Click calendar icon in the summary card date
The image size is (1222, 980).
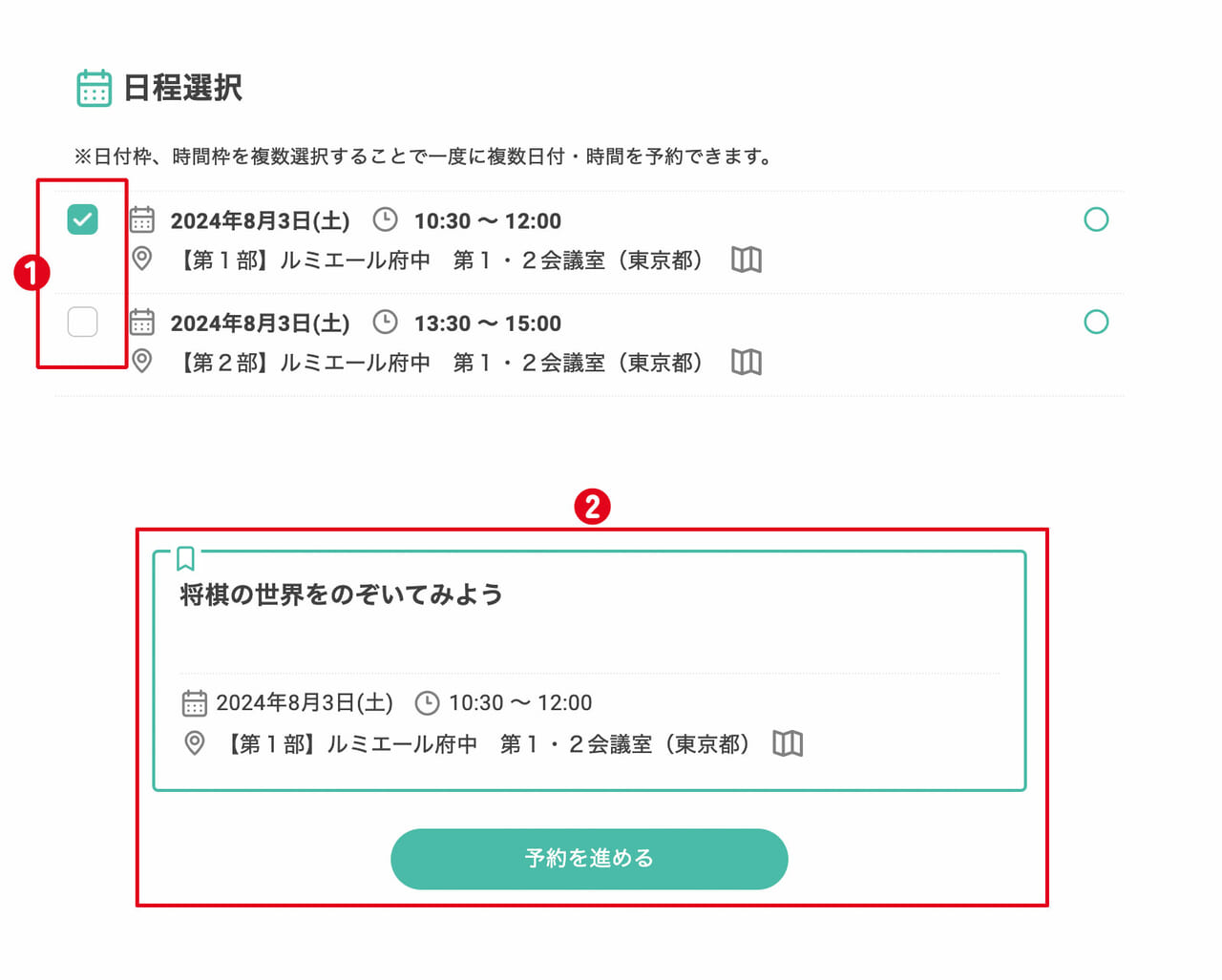[194, 703]
